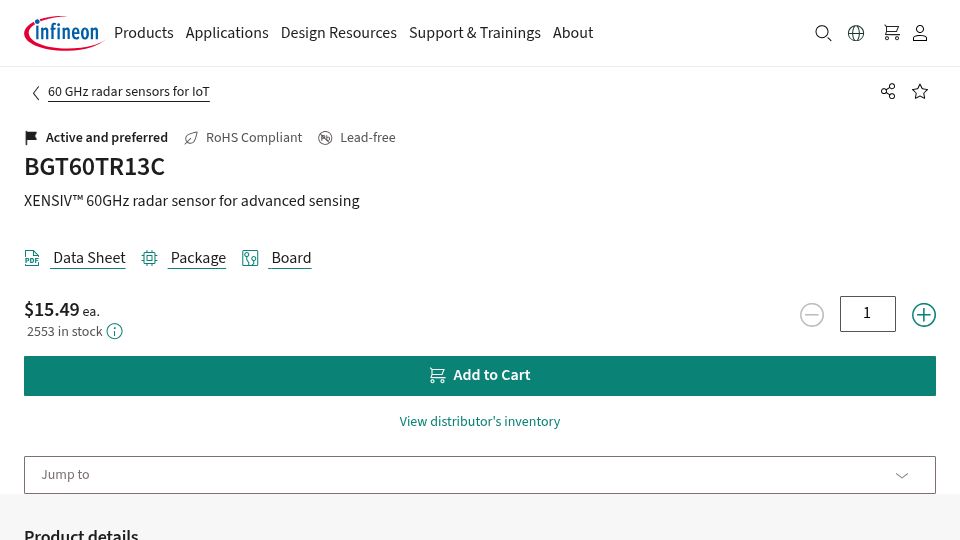
Task: Decrease quantity with minus button
Action: pos(812,315)
